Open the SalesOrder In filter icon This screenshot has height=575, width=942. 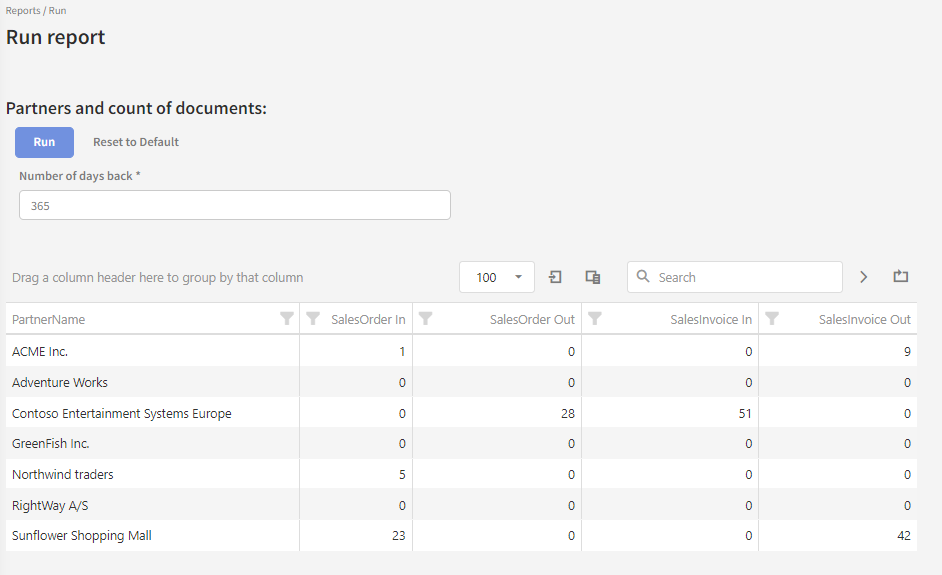(313, 319)
